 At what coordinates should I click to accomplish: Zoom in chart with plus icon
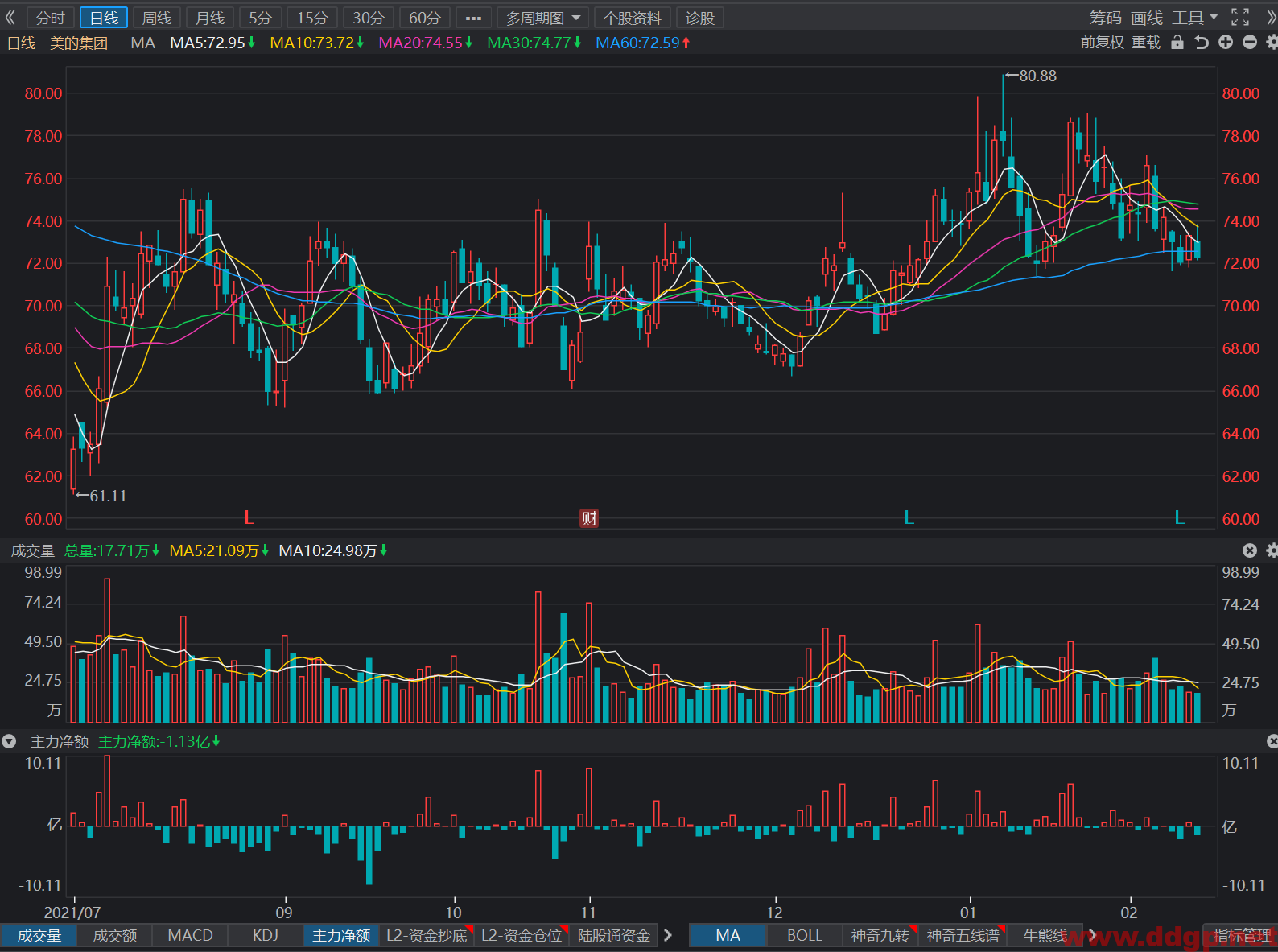(x=1226, y=43)
